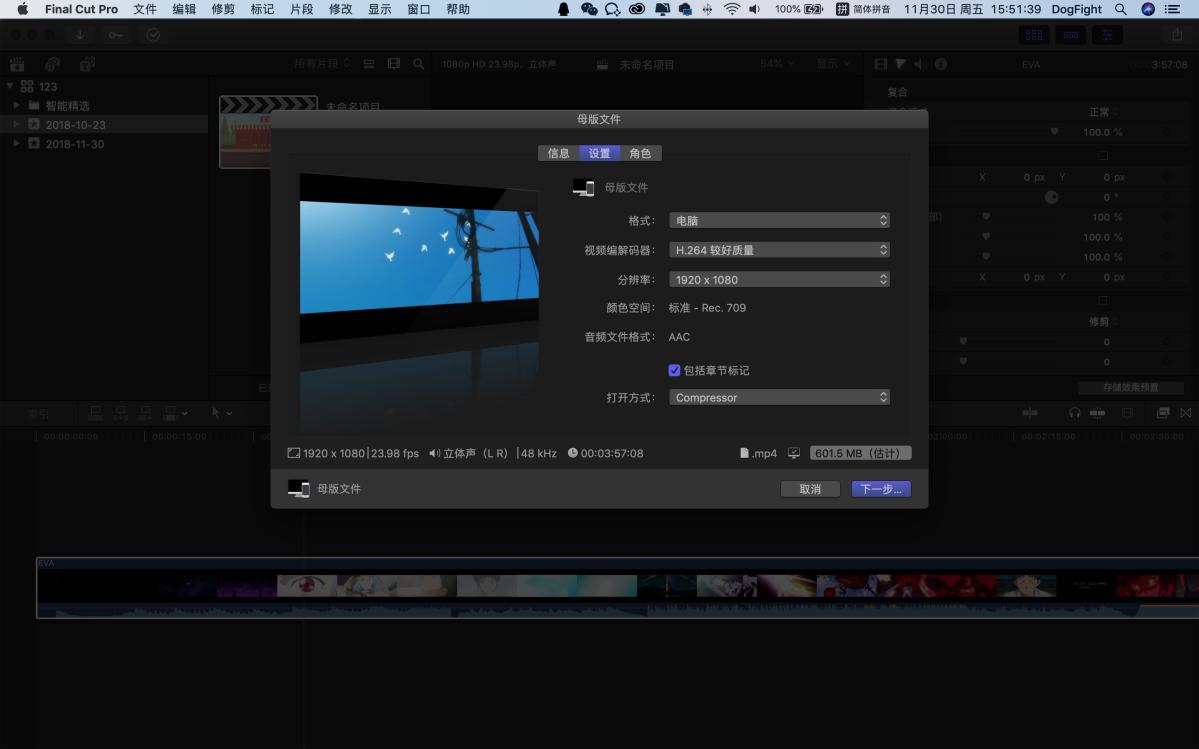This screenshot has height=749, width=1199.
Task: Click the background tasks checkmark icon
Action: coord(153,35)
